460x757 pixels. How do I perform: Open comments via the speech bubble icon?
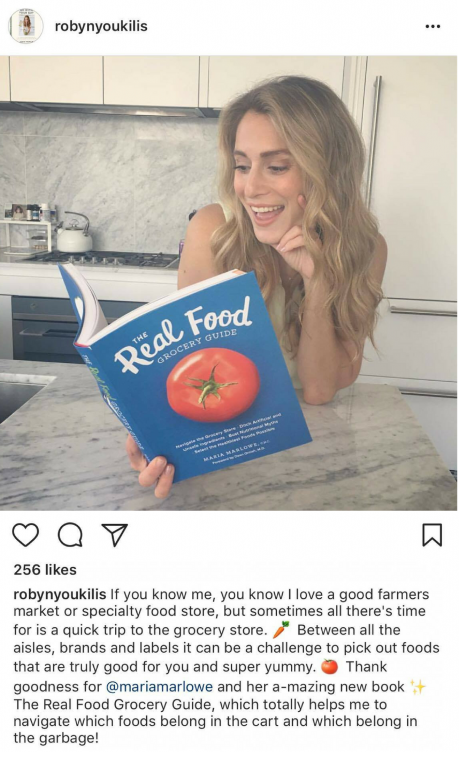(70, 535)
